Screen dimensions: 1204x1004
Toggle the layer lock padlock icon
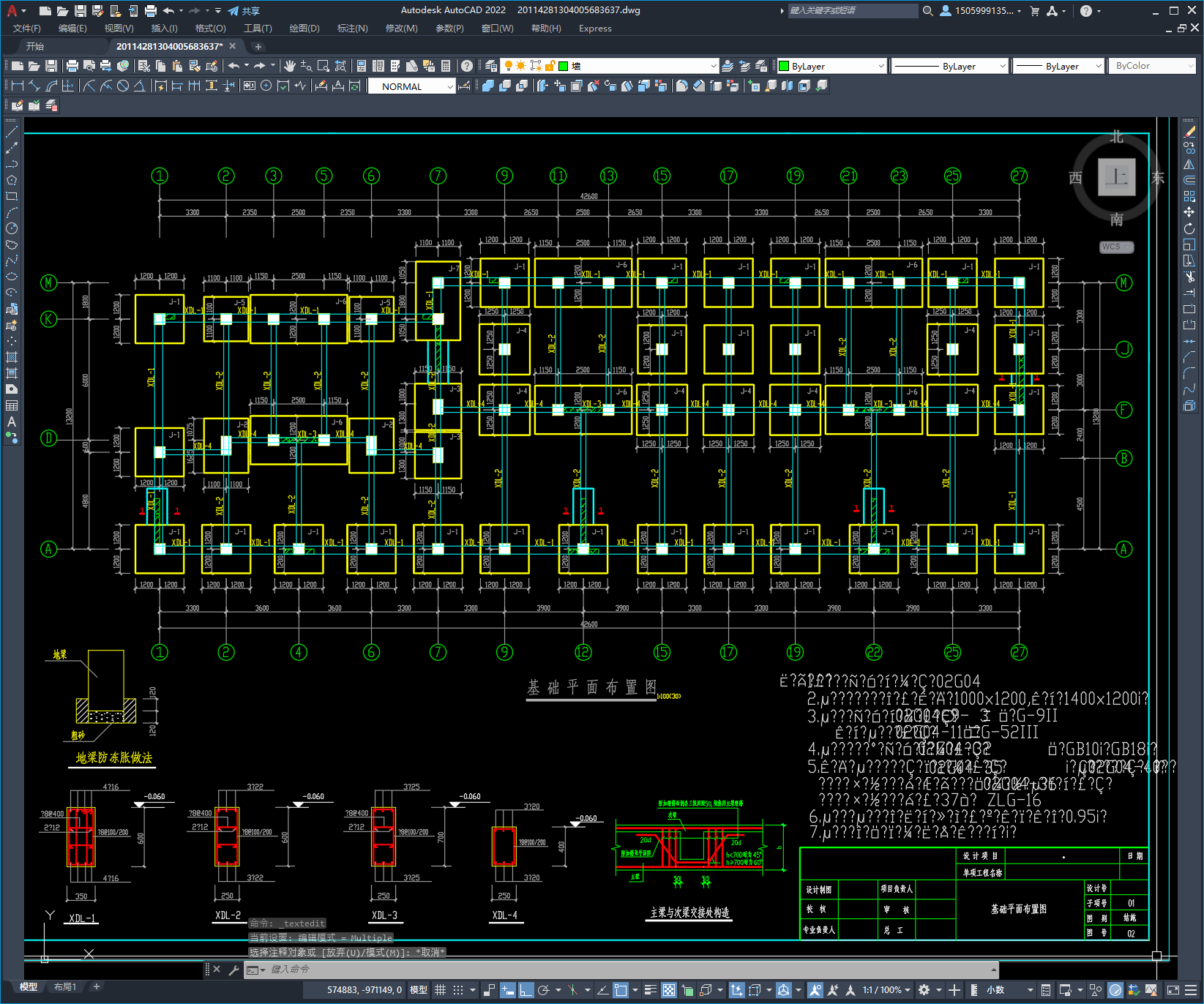tap(550, 66)
